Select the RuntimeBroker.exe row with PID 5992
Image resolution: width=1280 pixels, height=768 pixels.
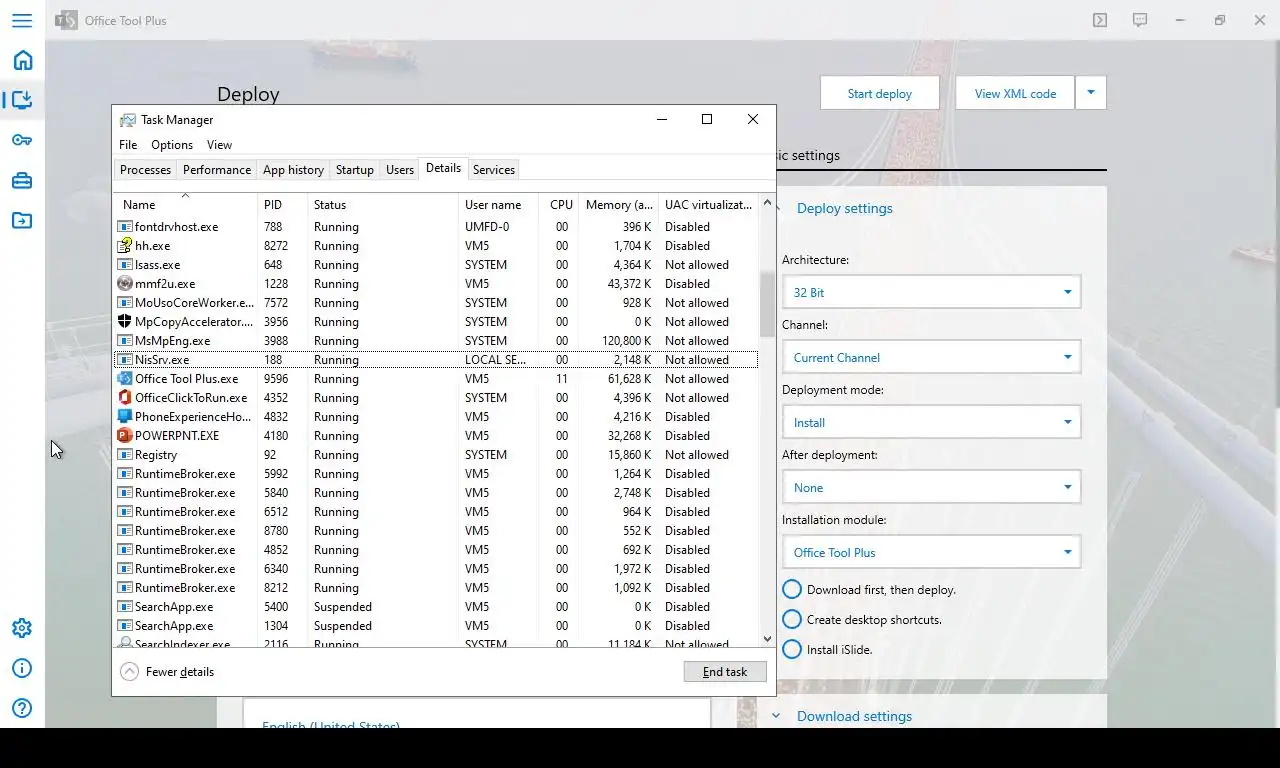pos(437,473)
